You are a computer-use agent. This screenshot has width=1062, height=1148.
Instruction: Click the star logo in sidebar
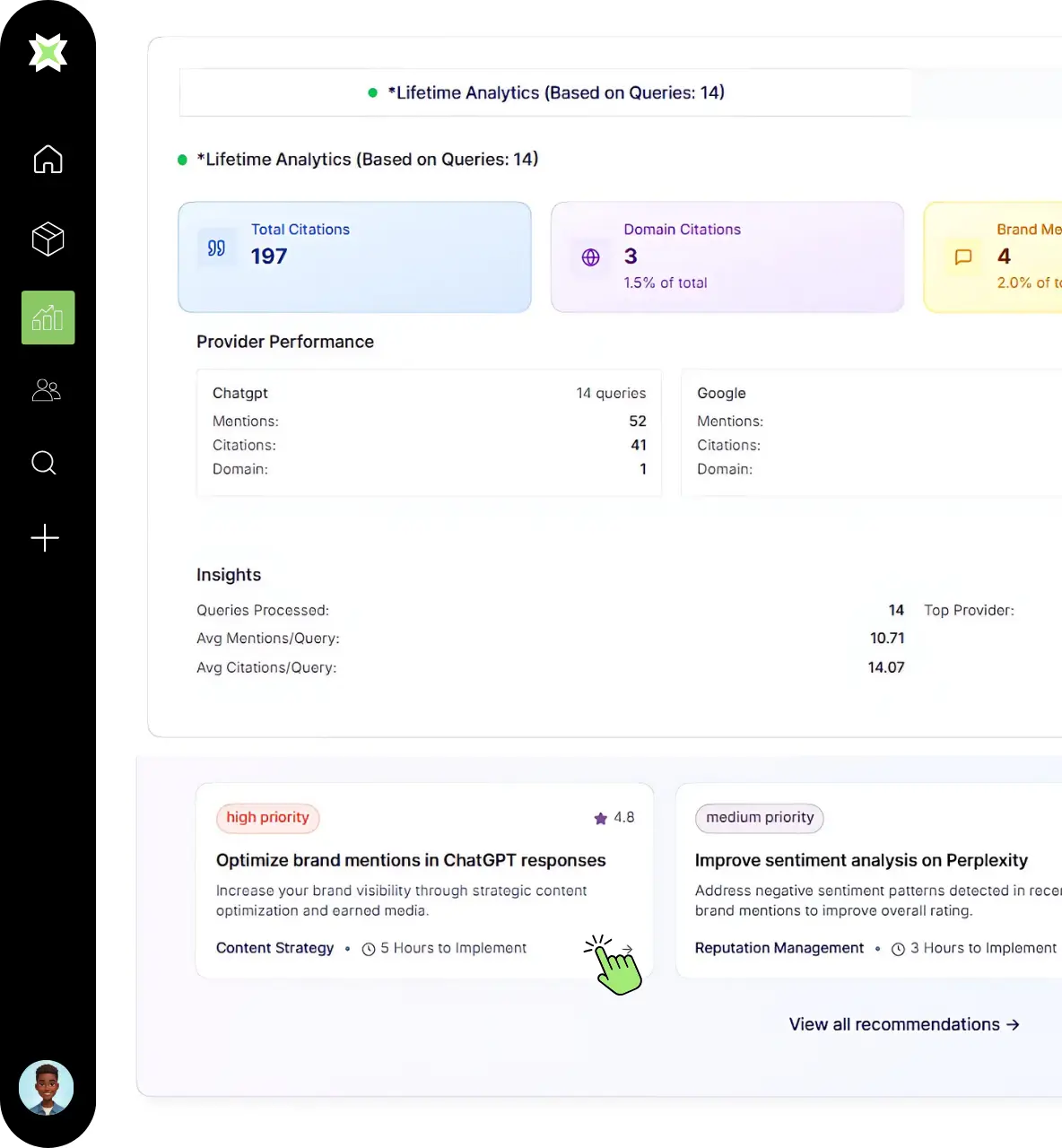tap(48, 52)
